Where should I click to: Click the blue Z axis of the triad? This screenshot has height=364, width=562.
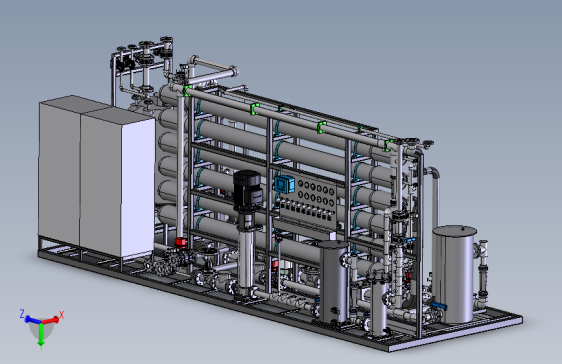[x=33, y=320]
